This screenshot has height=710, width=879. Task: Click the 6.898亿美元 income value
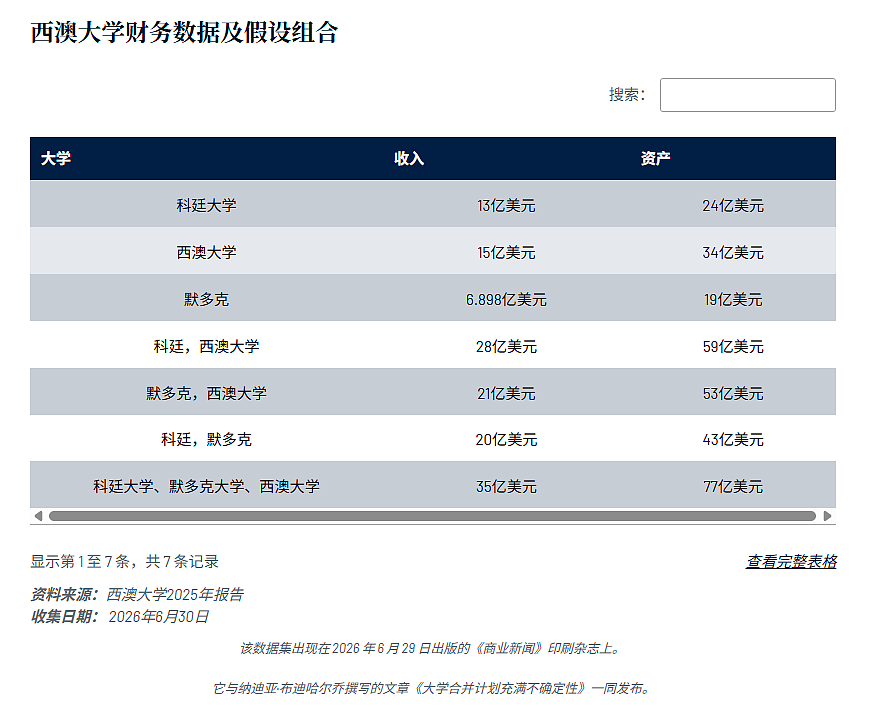pos(506,300)
